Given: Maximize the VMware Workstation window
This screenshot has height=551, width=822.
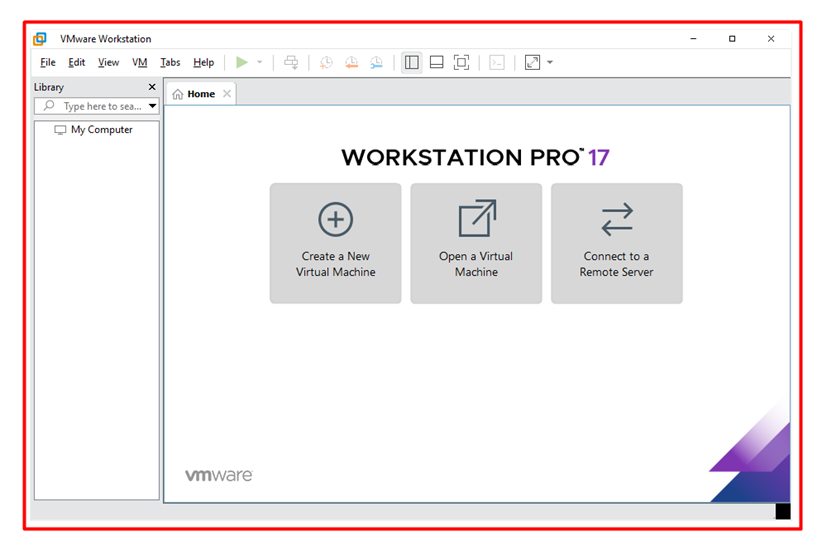Looking at the screenshot, I should tap(732, 39).
